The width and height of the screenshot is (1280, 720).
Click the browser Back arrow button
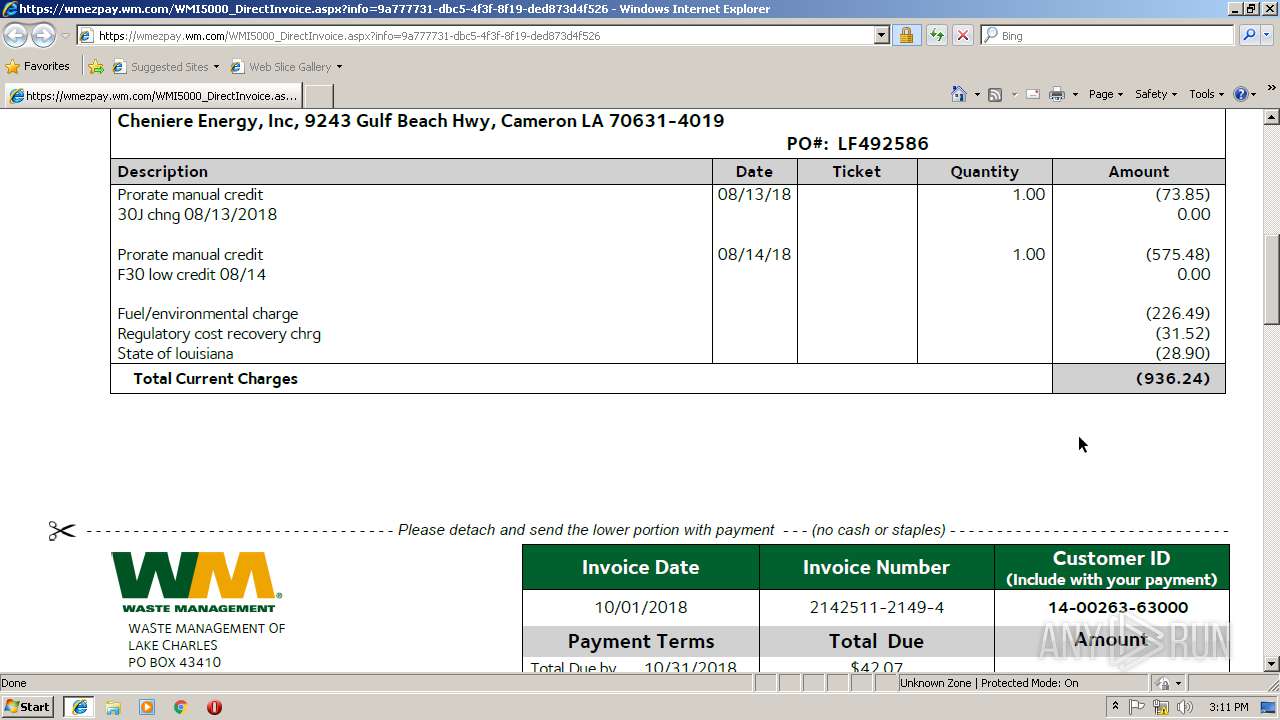(x=15, y=35)
